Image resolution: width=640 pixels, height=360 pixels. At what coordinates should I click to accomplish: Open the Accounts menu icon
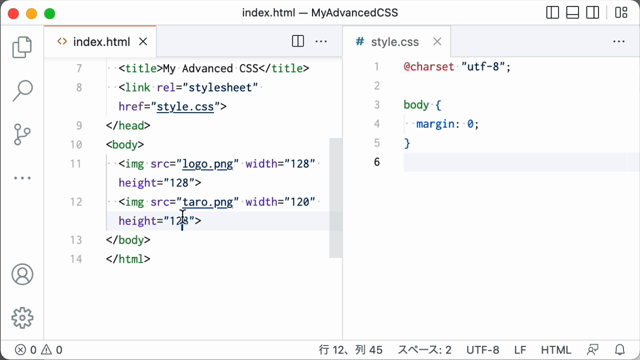click(x=22, y=274)
